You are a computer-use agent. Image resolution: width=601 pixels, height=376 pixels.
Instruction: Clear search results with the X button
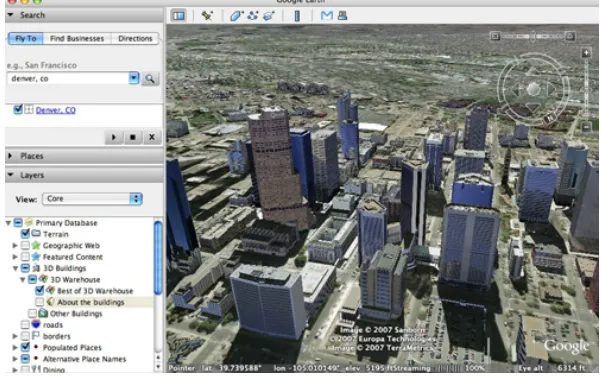(x=152, y=137)
